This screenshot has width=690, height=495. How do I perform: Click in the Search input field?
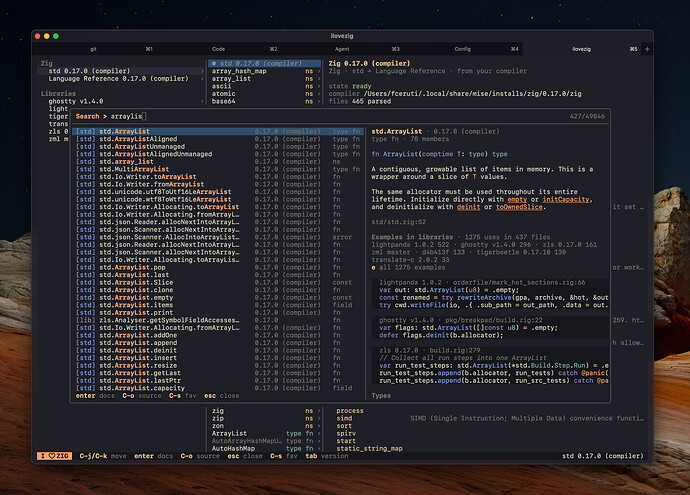pos(339,116)
